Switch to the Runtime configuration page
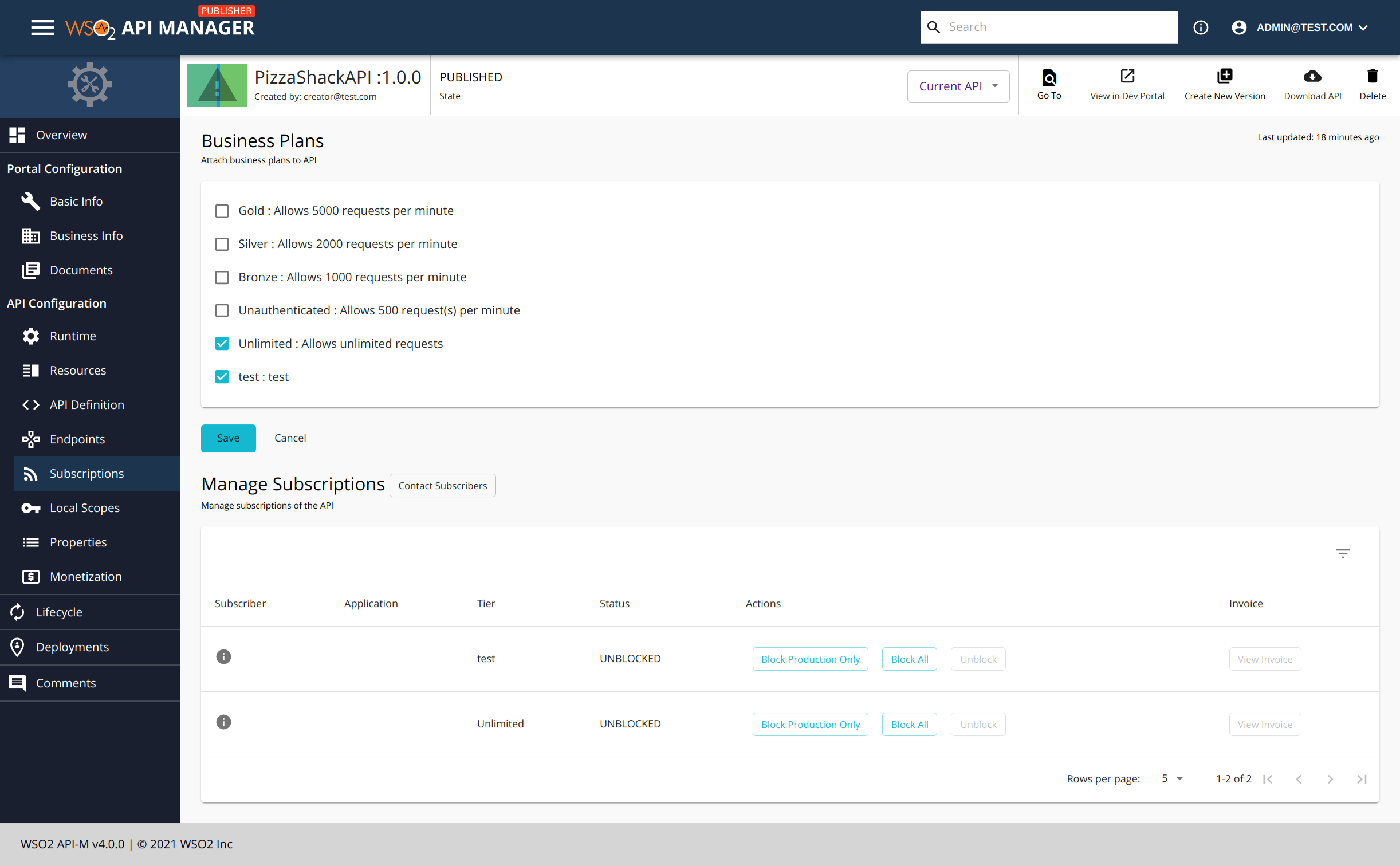Screen dimensions: 1400x866 click(x=73, y=336)
